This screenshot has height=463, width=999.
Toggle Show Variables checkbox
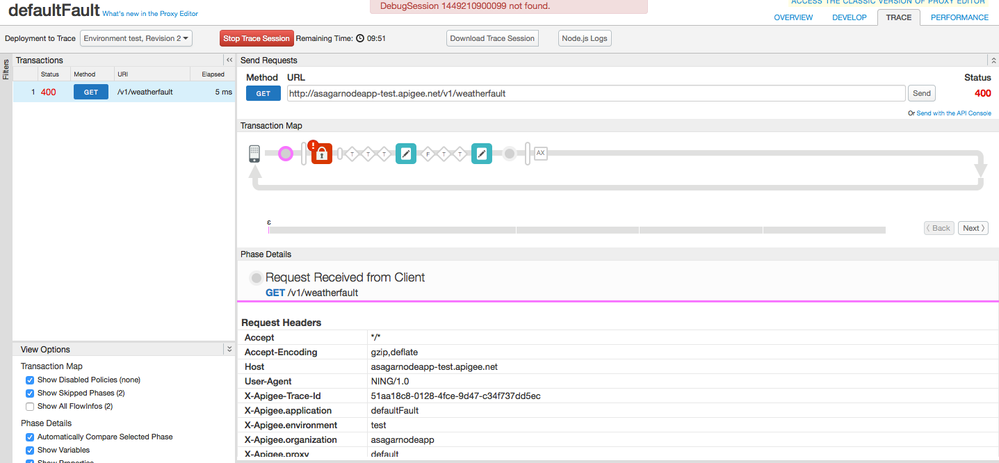coord(29,450)
